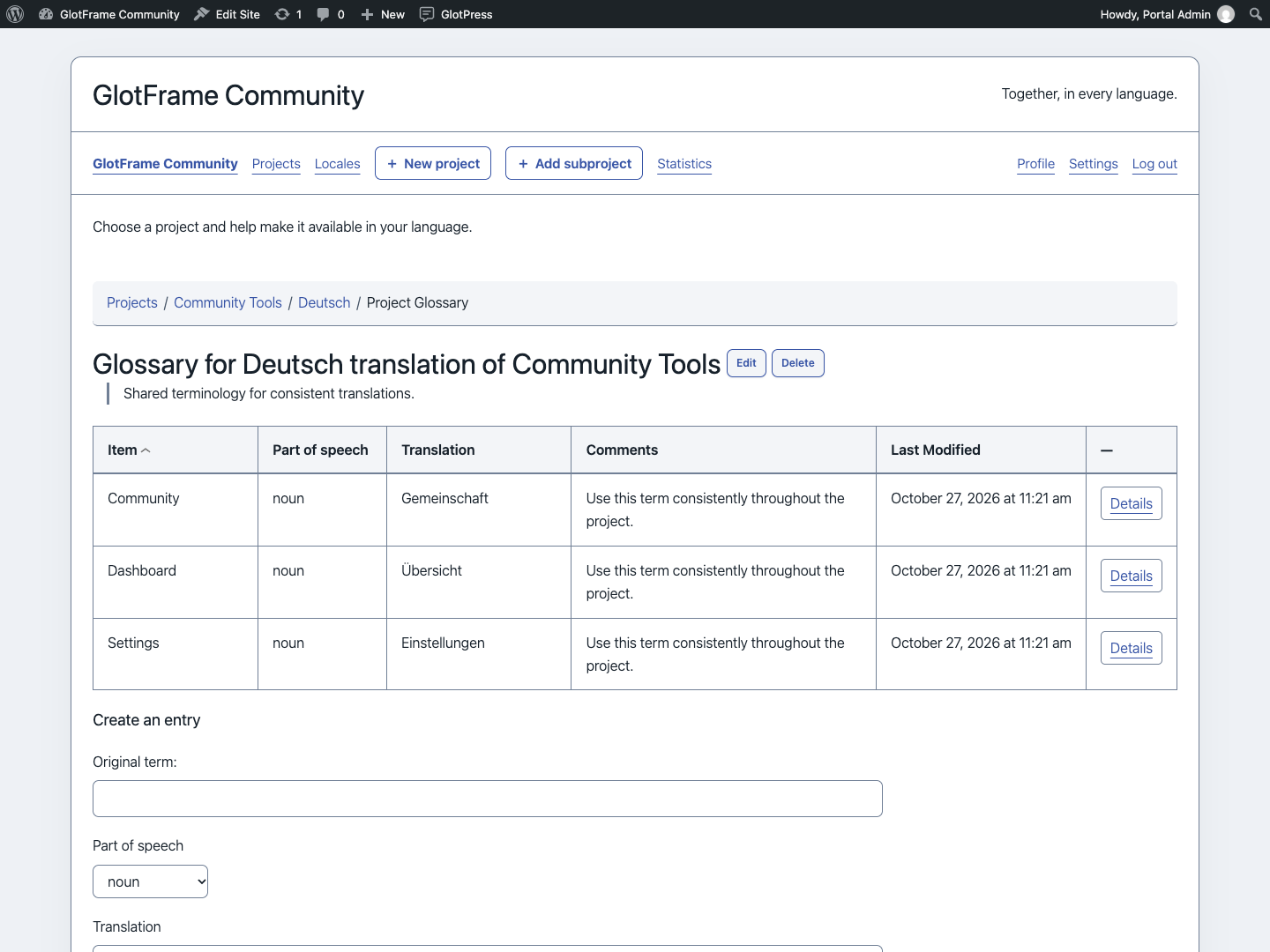Go to the Deutsch breadcrumb
Screen dimensions: 1270x952
(325, 302)
